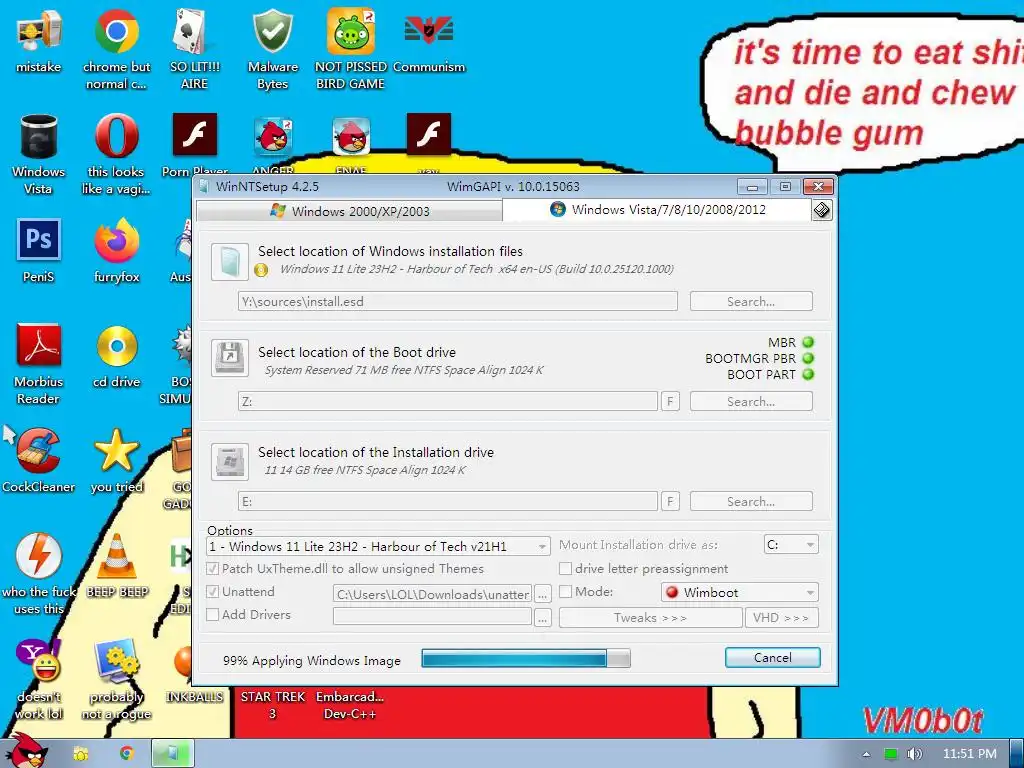
Task: Toggle the Unattend checkbox
Action: pyautogui.click(x=212, y=592)
